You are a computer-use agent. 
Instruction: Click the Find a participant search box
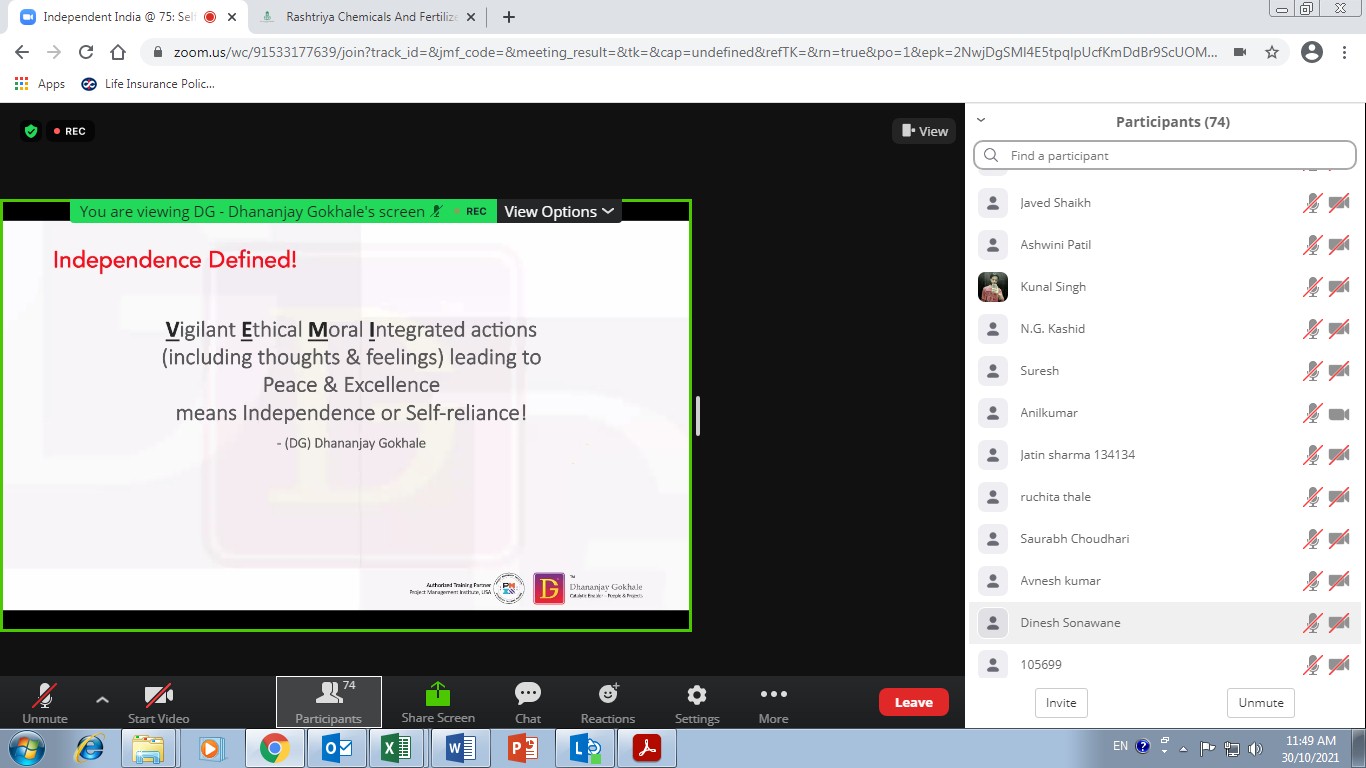[1165, 155]
